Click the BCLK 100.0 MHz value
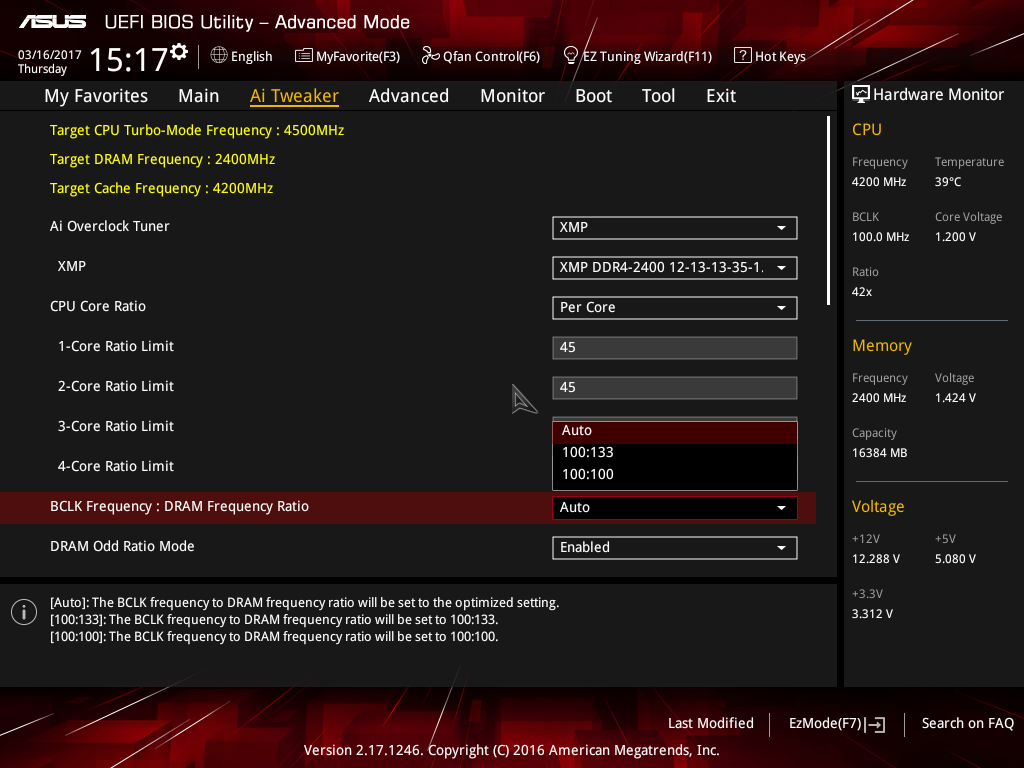 pos(880,237)
